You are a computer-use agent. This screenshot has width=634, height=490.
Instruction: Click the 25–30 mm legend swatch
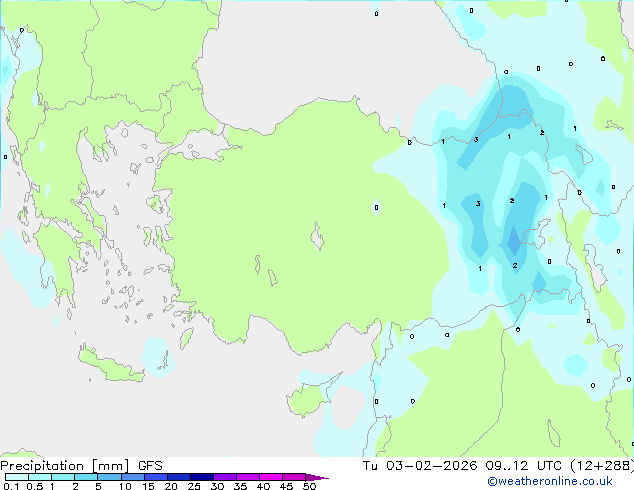201,477
